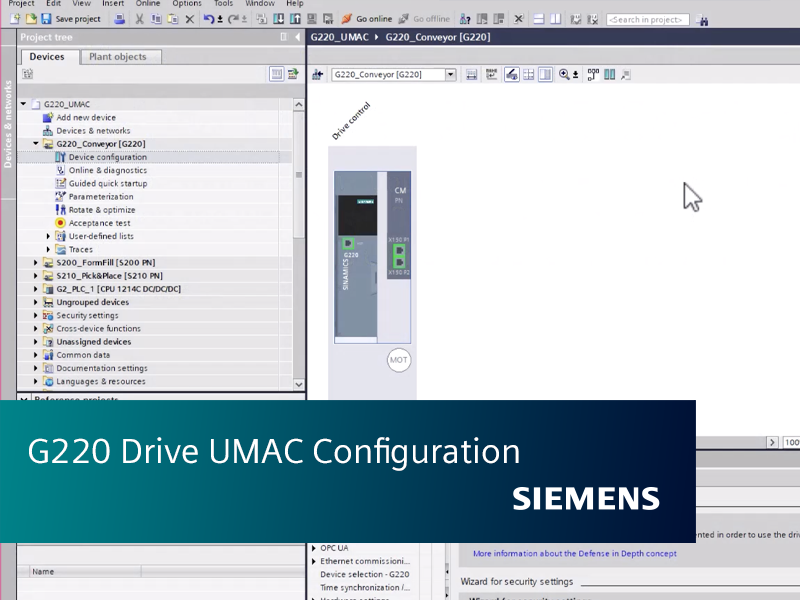Expand the Traces node in the project tree

47,249
